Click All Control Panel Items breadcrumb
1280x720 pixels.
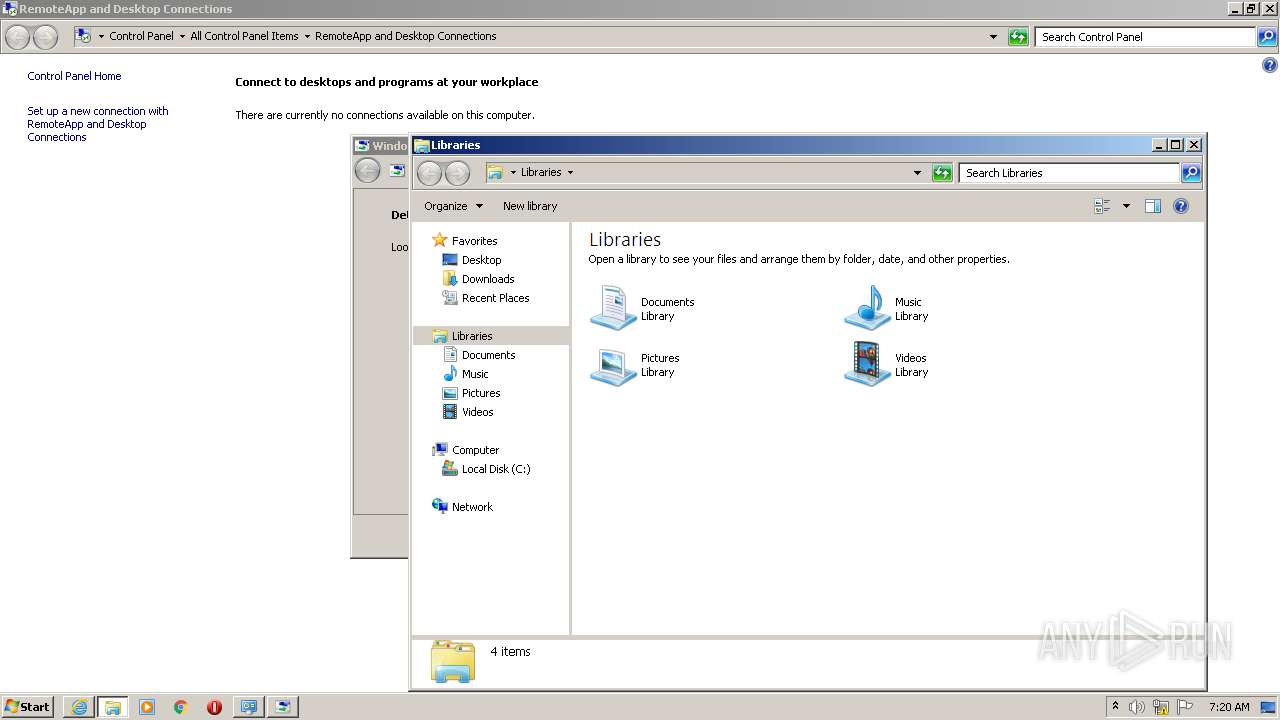coord(244,36)
